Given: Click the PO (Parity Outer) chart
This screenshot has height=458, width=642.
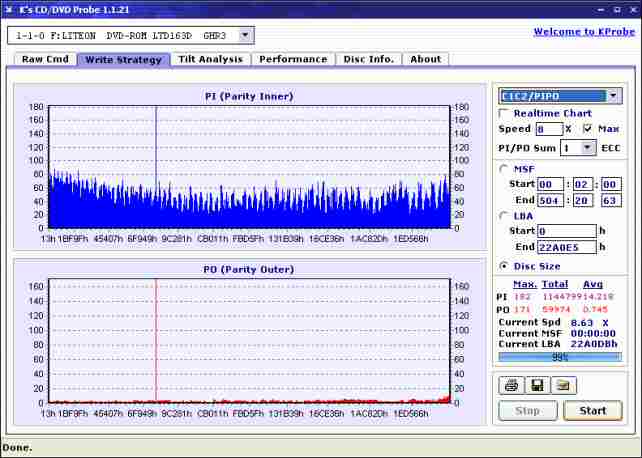Looking at the screenshot, I should [x=249, y=341].
